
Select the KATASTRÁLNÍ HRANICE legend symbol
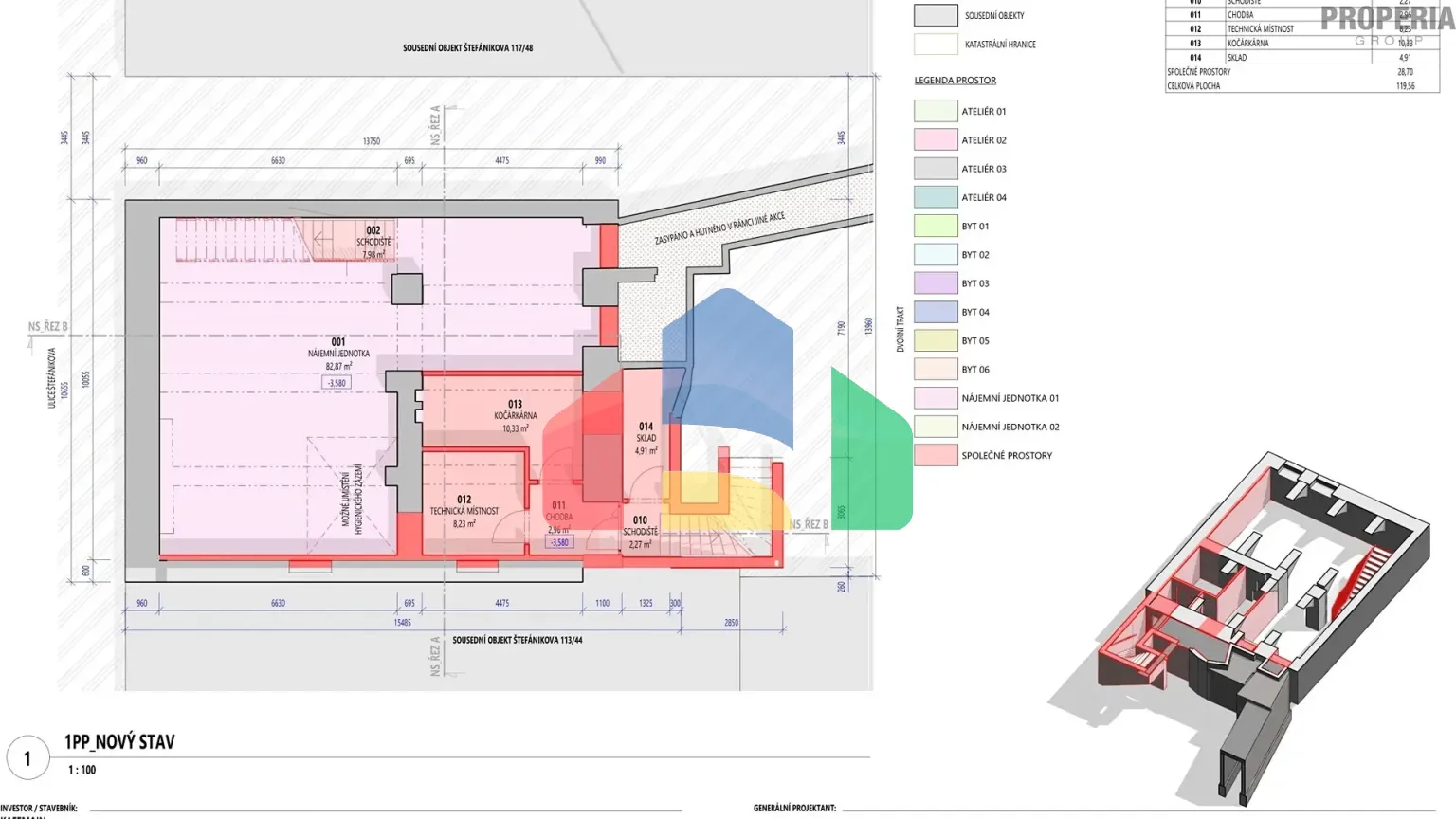click(935, 44)
